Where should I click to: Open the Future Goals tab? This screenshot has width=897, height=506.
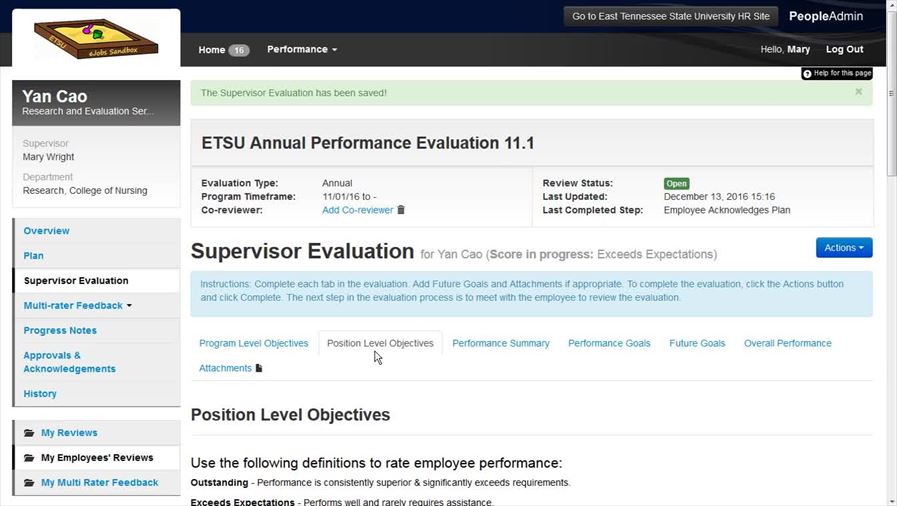(x=697, y=343)
